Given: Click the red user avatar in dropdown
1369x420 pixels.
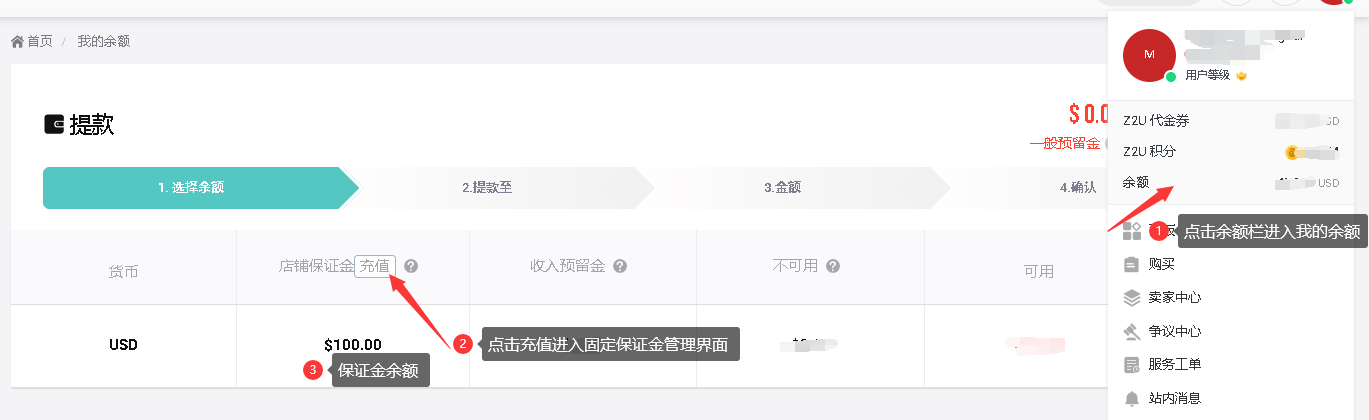Looking at the screenshot, I should pos(1149,55).
